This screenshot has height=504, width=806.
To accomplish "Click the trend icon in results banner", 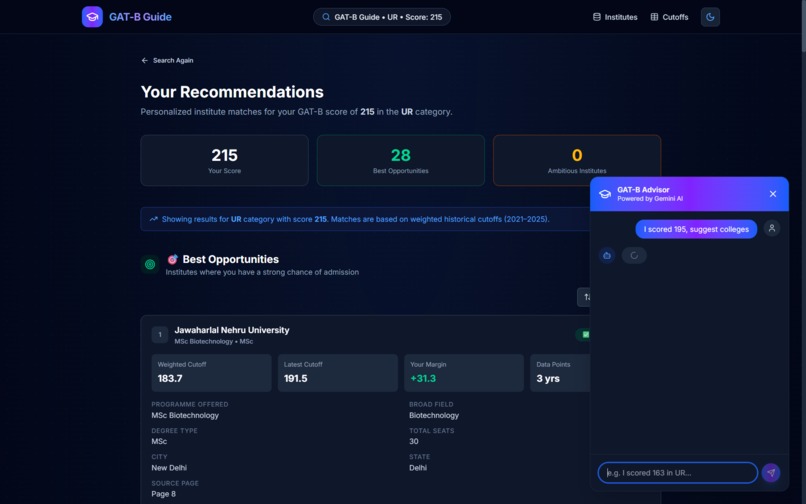I will 153,219.
